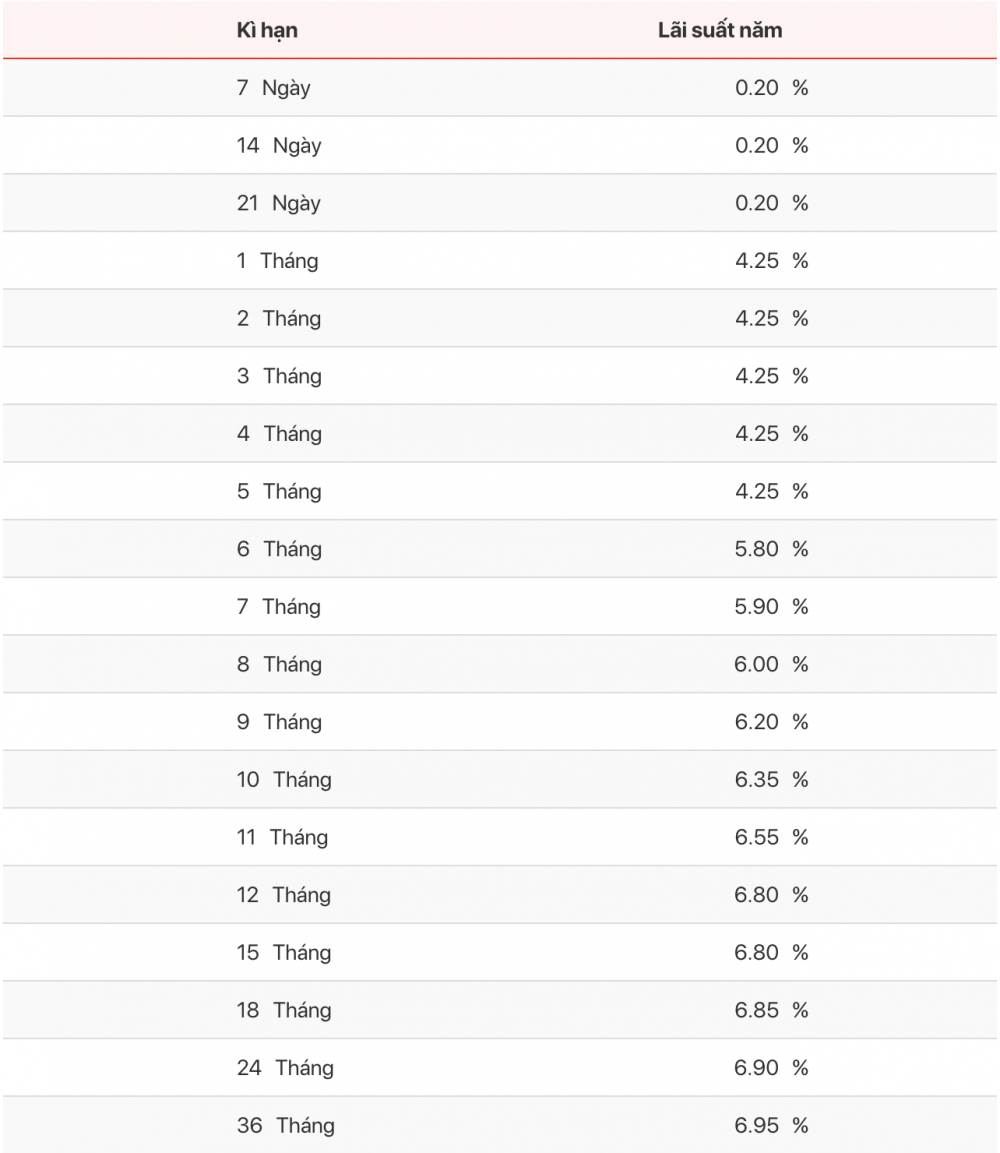The height and width of the screenshot is (1153, 1000).
Task: Select the 10 Tháng term row
Action: pos(500,779)
